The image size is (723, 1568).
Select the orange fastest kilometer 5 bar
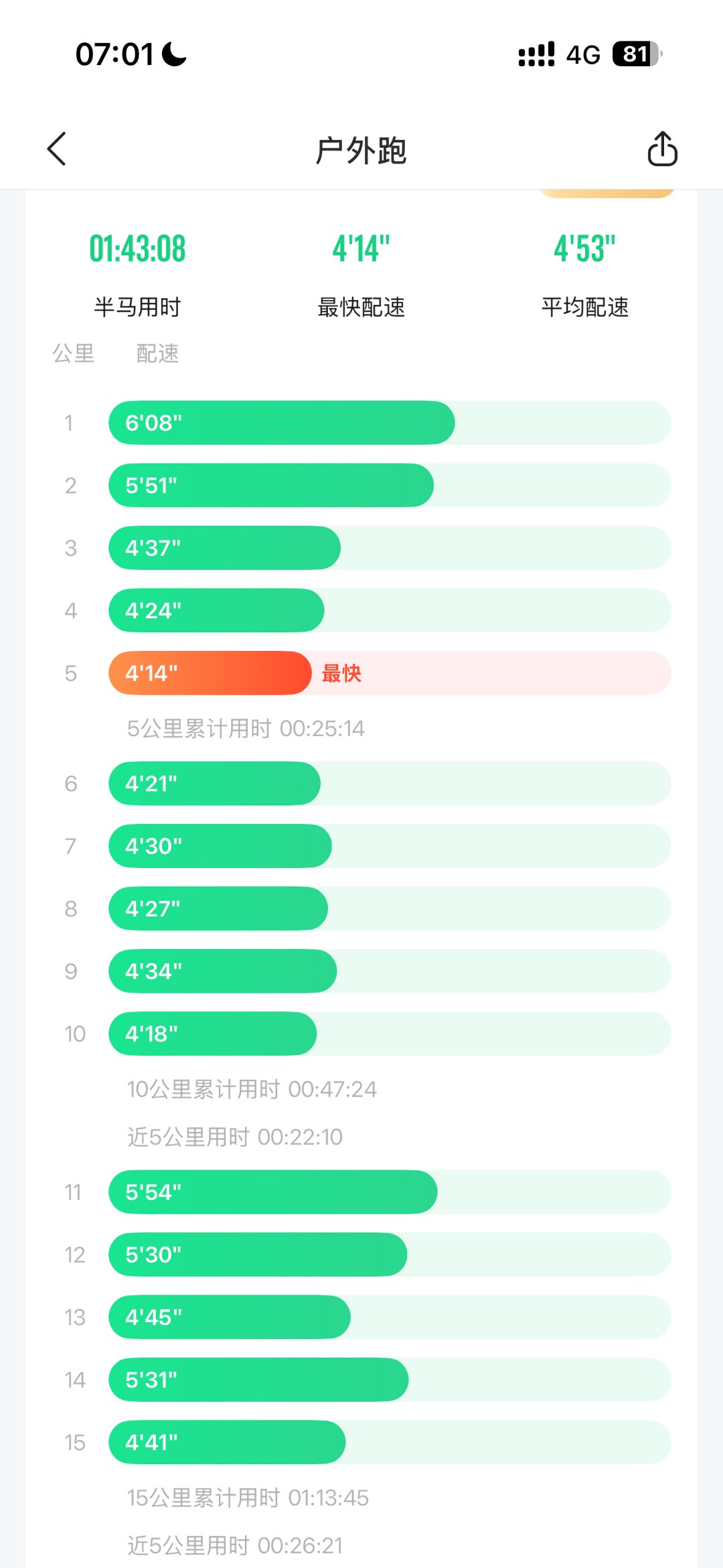(x=210, y=673)
